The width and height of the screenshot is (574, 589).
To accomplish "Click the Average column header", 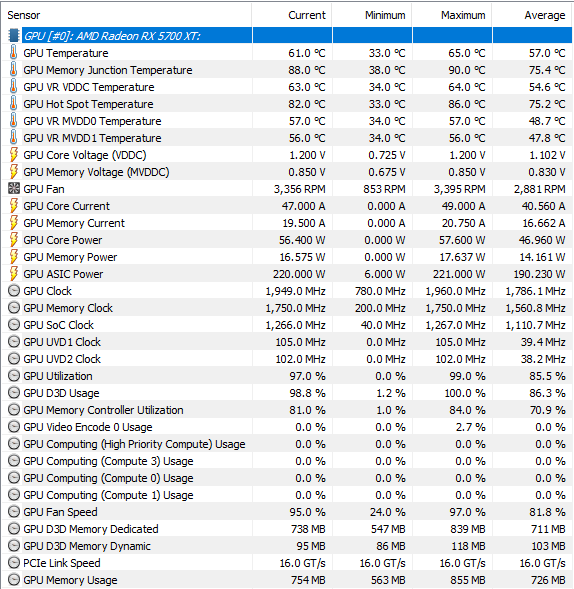I will [x=532, y=15].
